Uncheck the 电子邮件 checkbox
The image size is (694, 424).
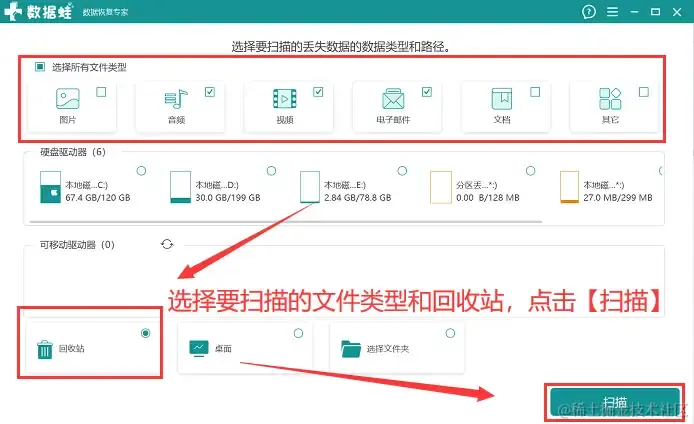[x=427, y=92]
